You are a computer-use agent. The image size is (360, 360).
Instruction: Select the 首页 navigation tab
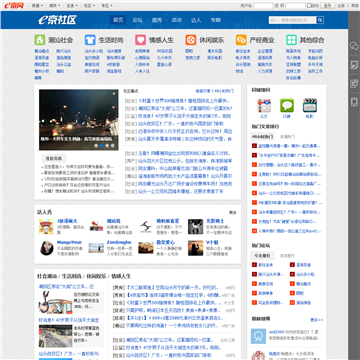pyautogui.click(x=118, y=20)
